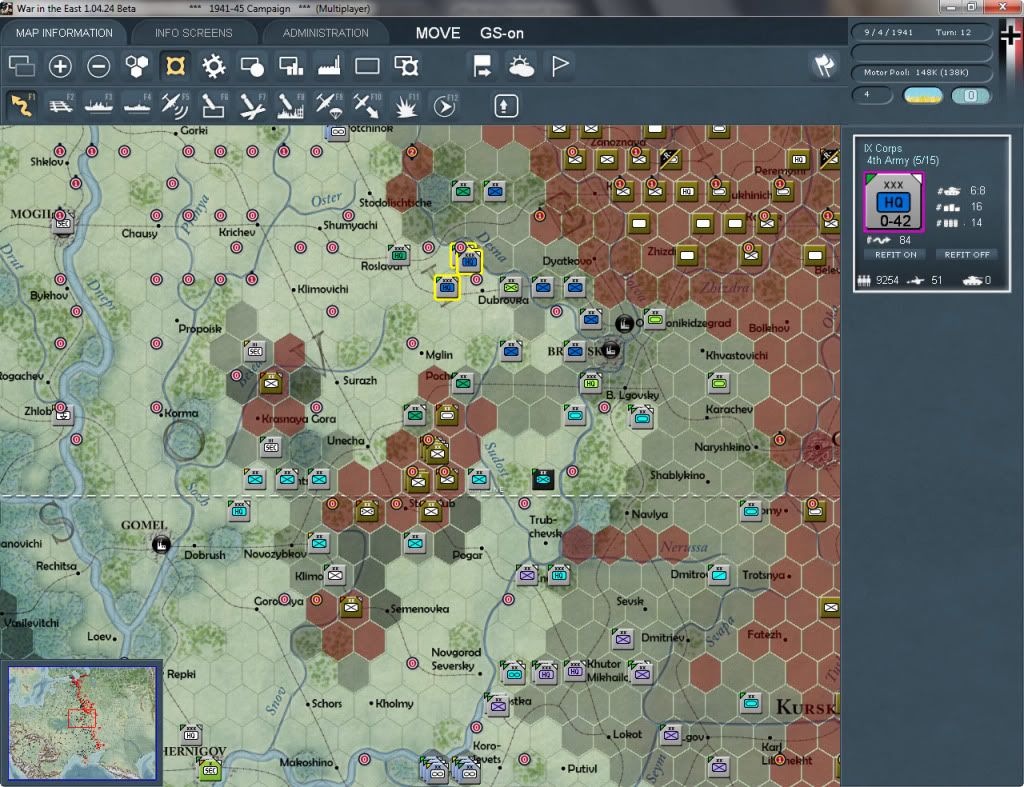1024x787 pixels.
Task: Select the HQ counter near Roslavl
Action: [x=399, y=255]
